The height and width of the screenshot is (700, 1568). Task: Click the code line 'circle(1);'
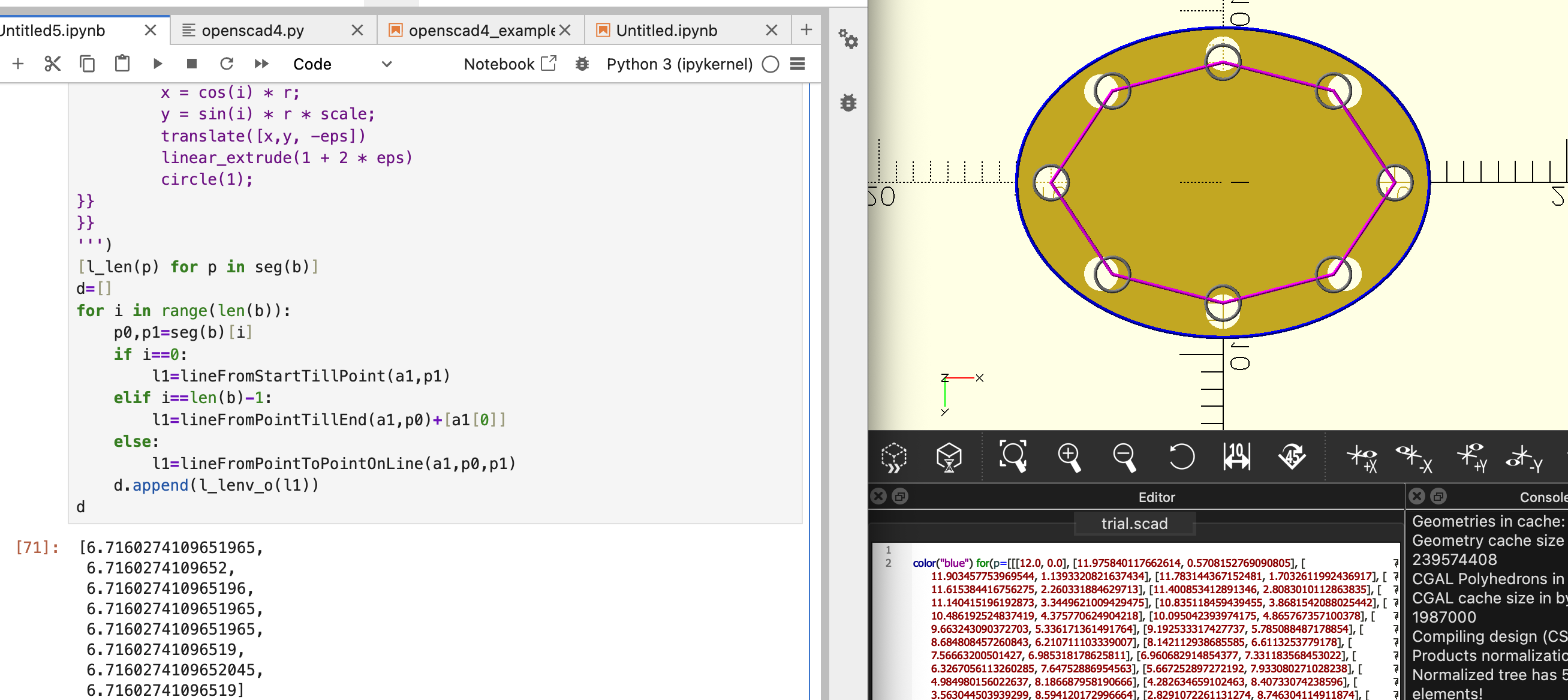coord(206,179)
